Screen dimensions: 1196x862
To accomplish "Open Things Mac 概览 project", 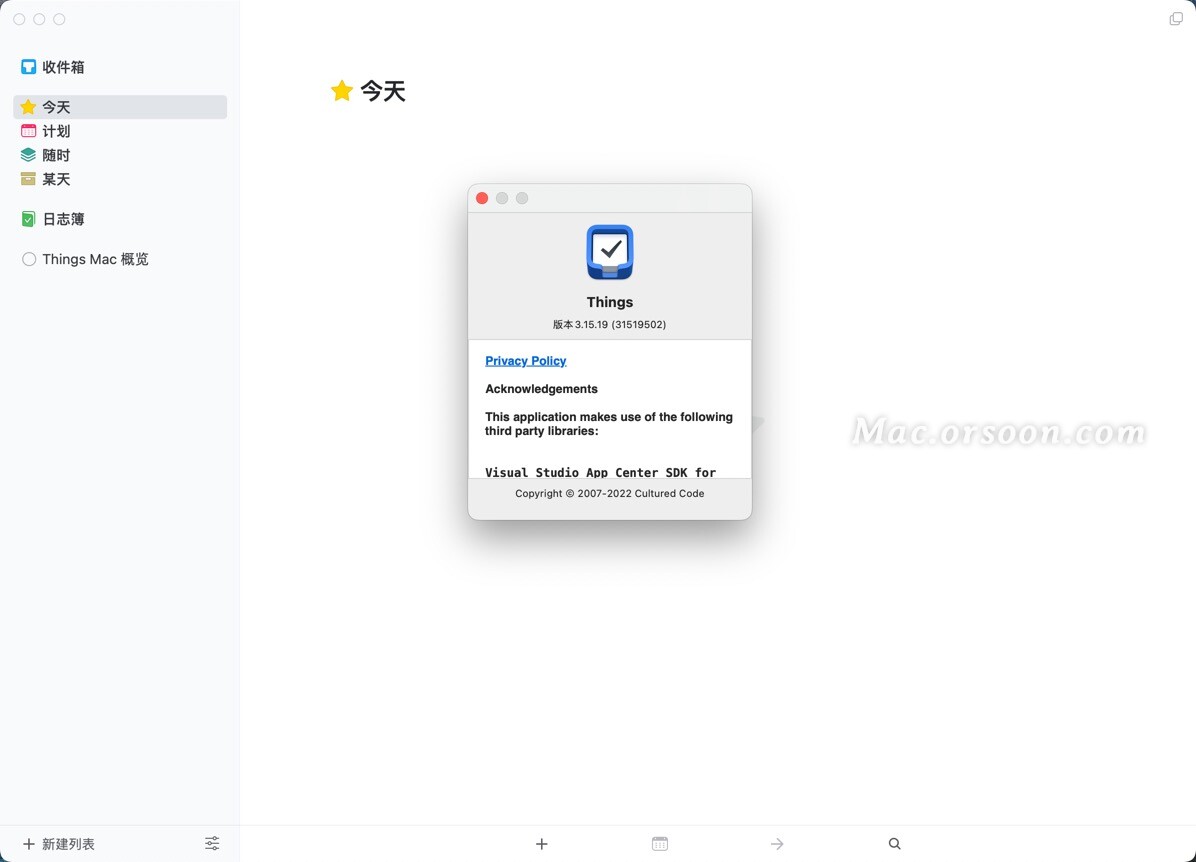I will point(120,259).
